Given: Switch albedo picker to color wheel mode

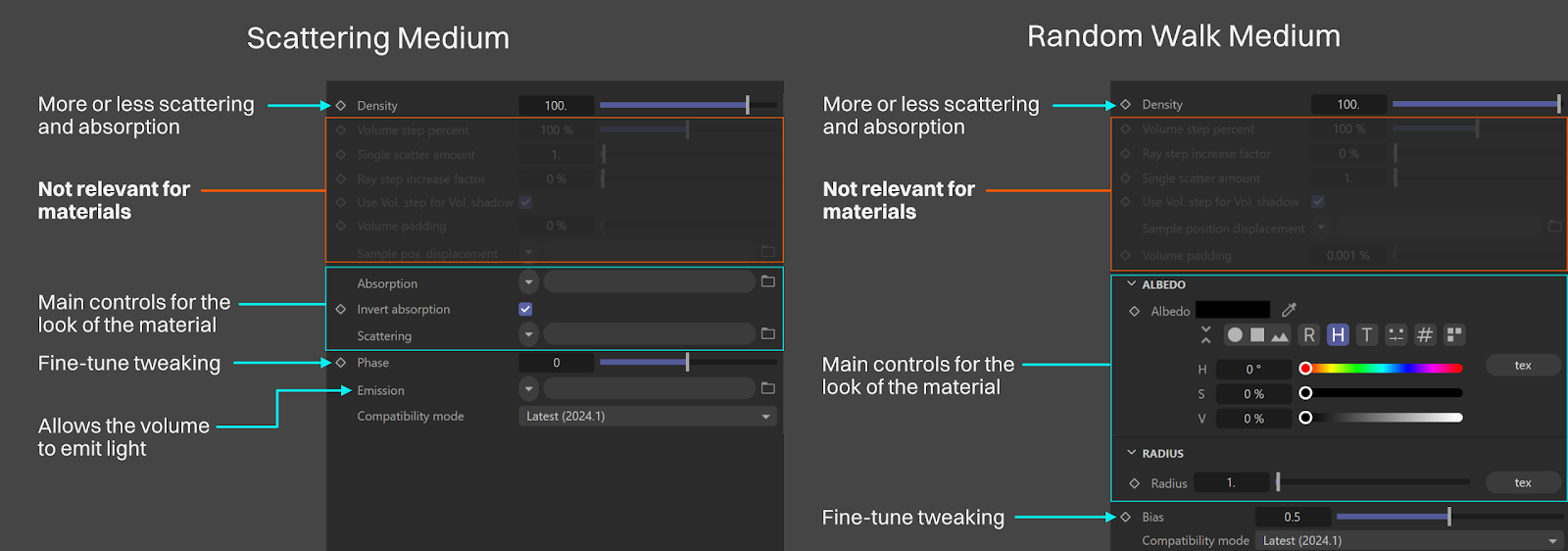Looking at the screenshot, I should [x=1235, y=335].
